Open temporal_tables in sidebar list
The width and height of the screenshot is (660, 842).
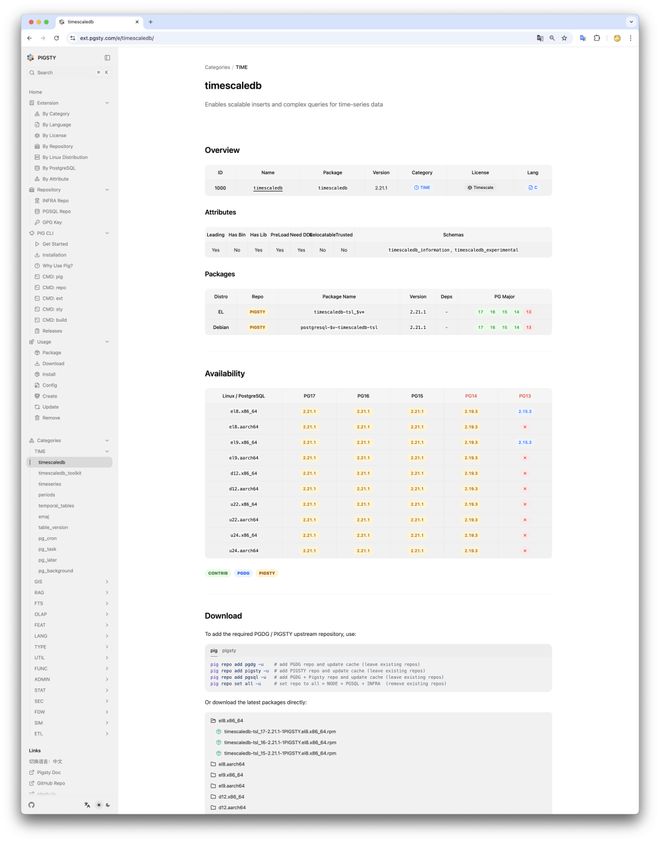point(56,506)
